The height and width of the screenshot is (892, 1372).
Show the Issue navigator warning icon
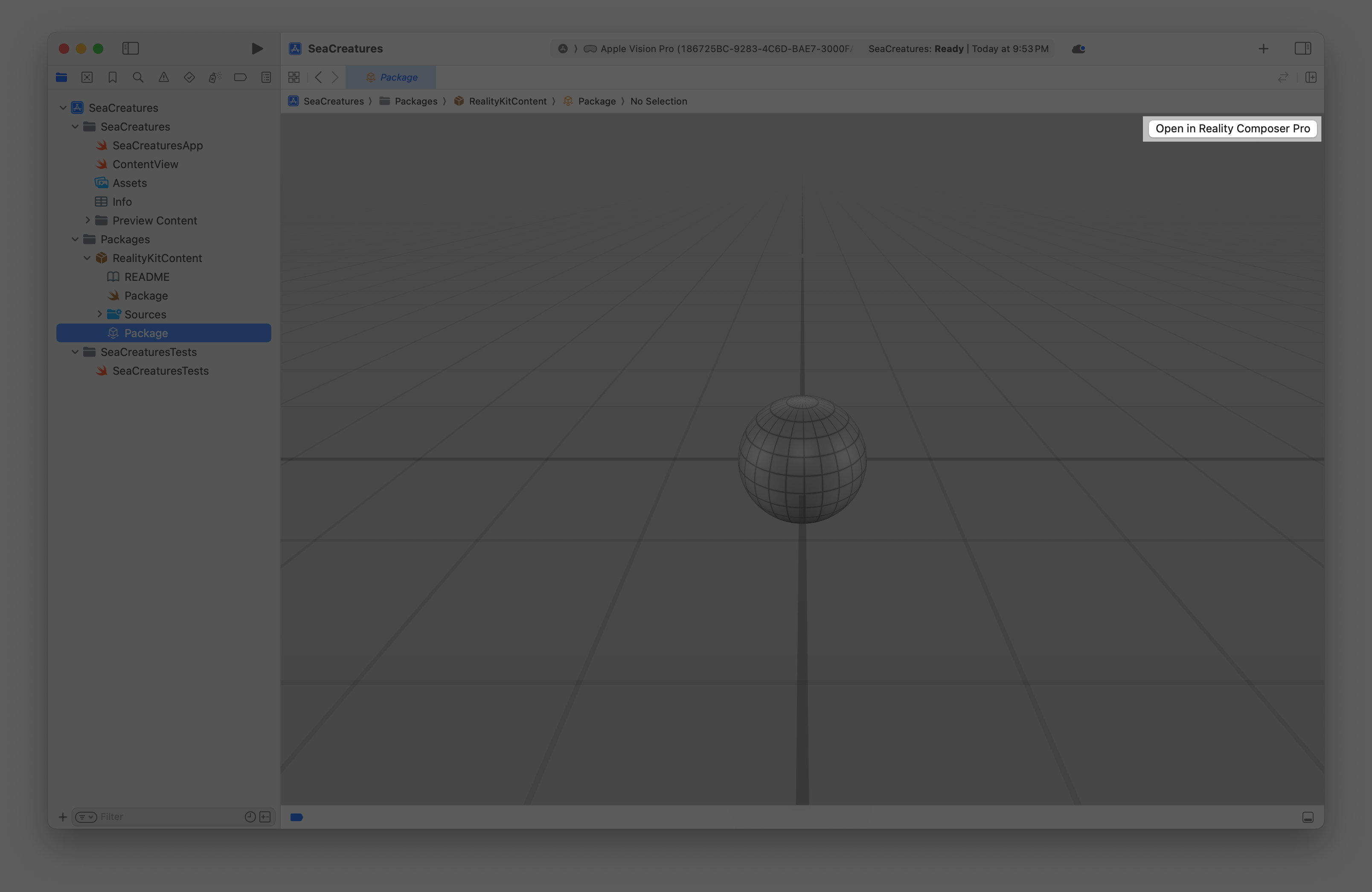click(164, 77)
